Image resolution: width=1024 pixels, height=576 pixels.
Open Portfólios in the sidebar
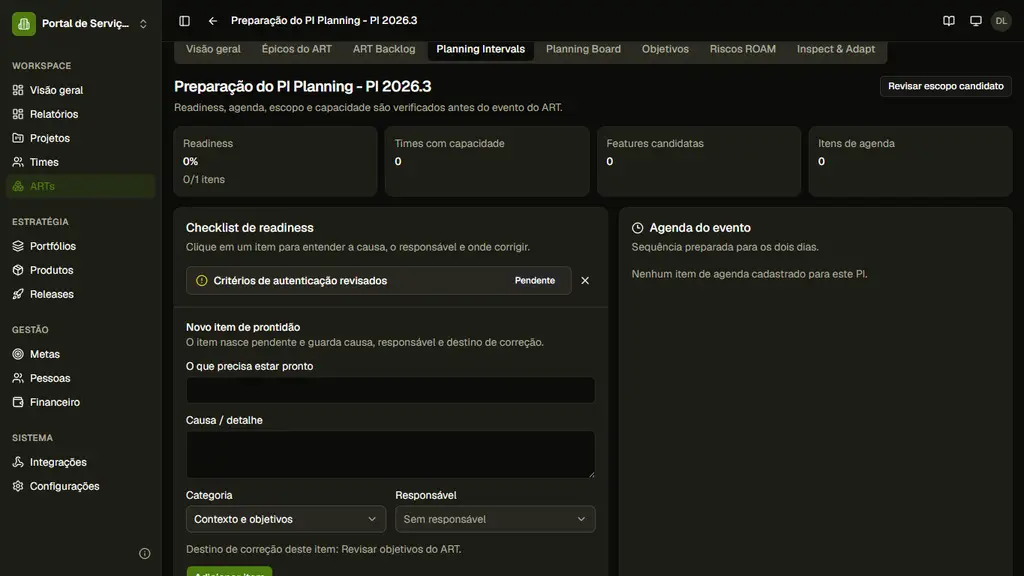point(81,246)
